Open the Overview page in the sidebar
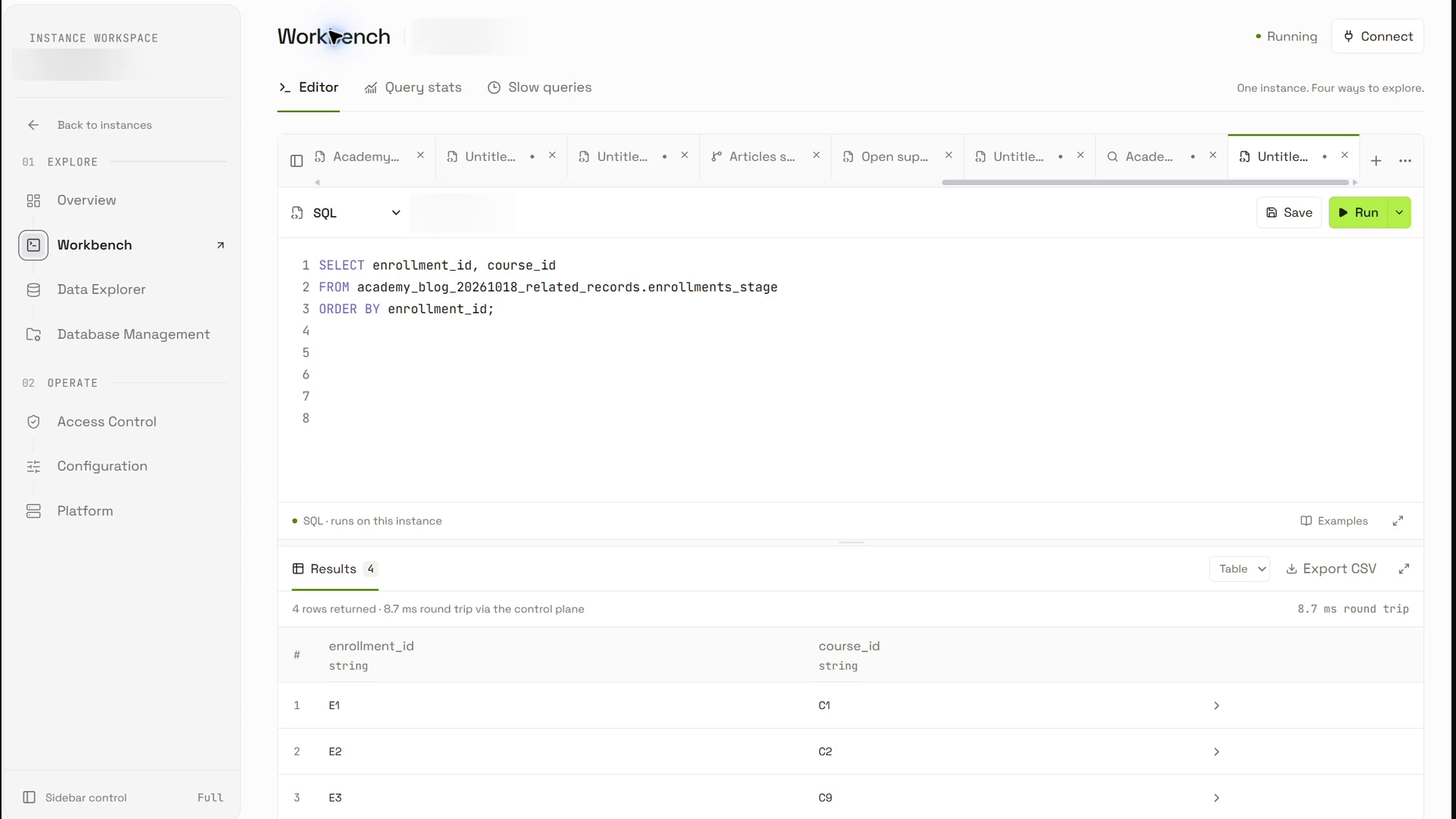 click(x=86, y=200)
